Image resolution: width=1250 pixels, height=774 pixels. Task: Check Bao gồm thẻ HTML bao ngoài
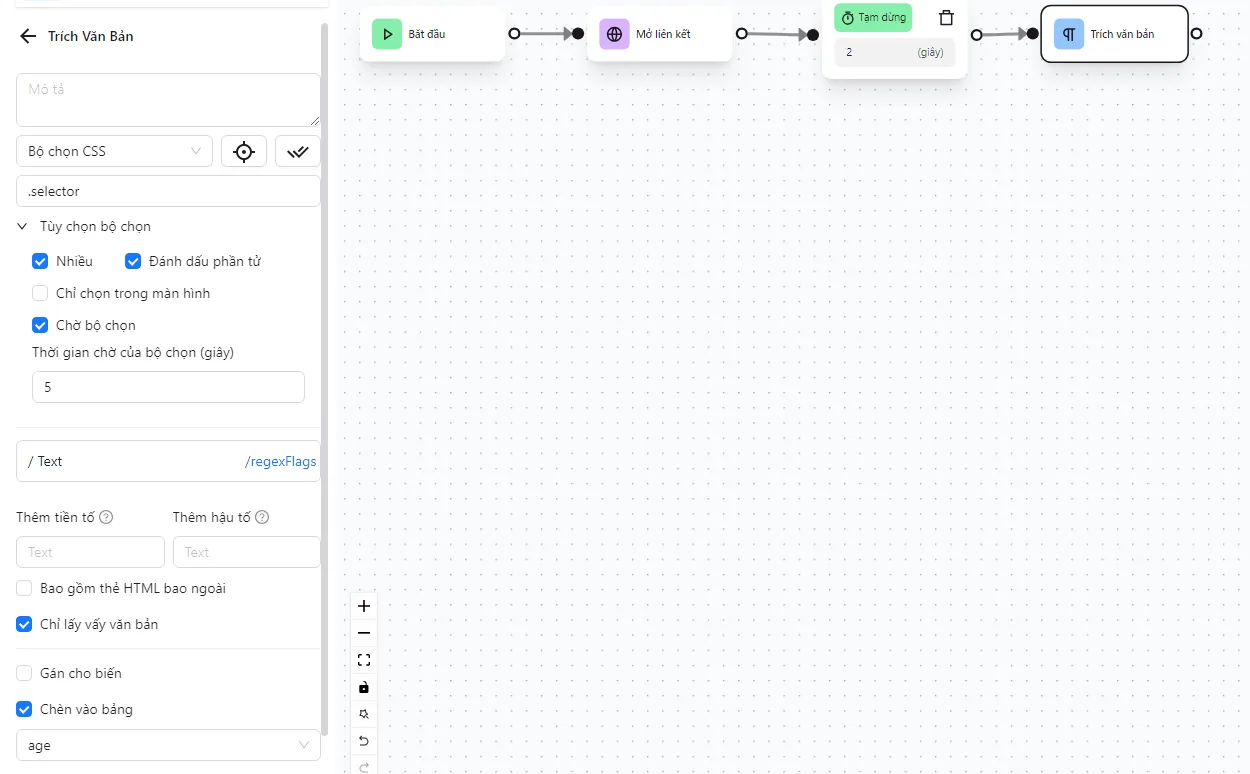click(x=23, y=588)
